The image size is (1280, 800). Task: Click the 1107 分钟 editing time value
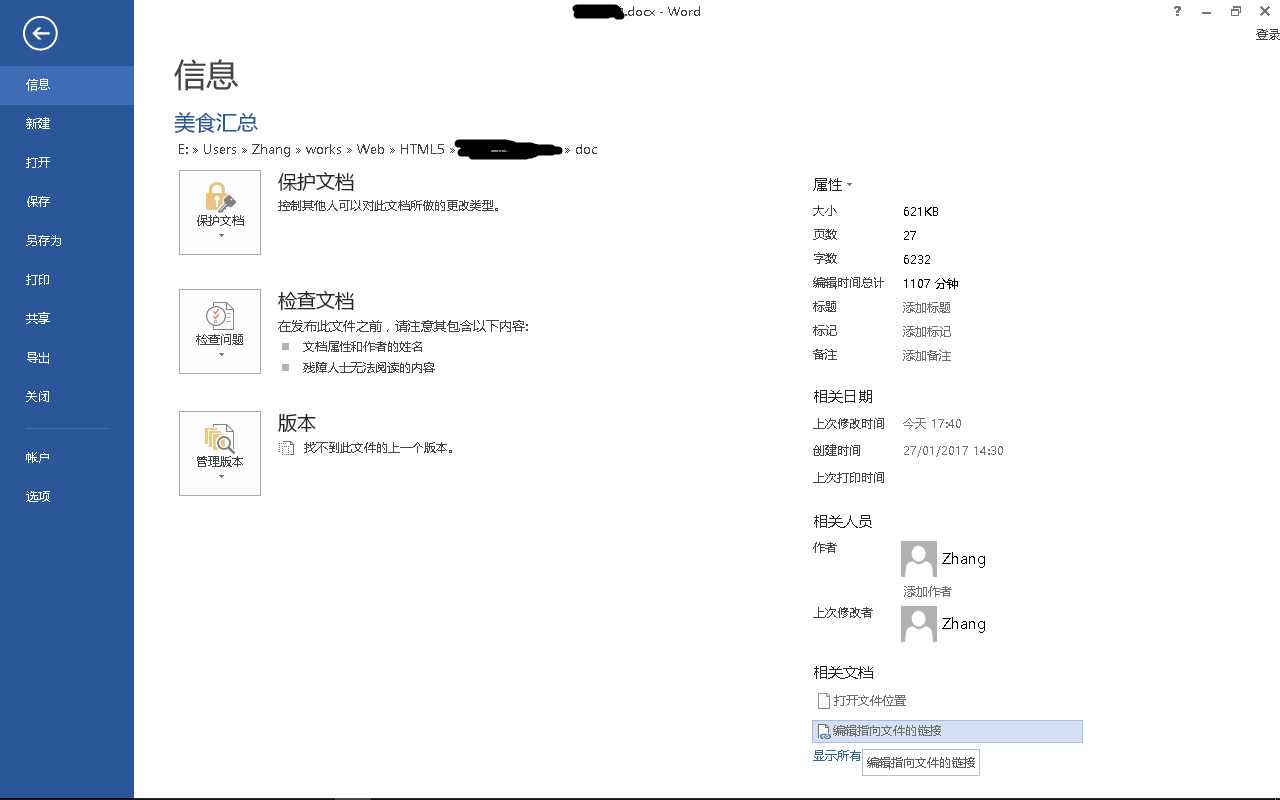(x=931, y=284)
